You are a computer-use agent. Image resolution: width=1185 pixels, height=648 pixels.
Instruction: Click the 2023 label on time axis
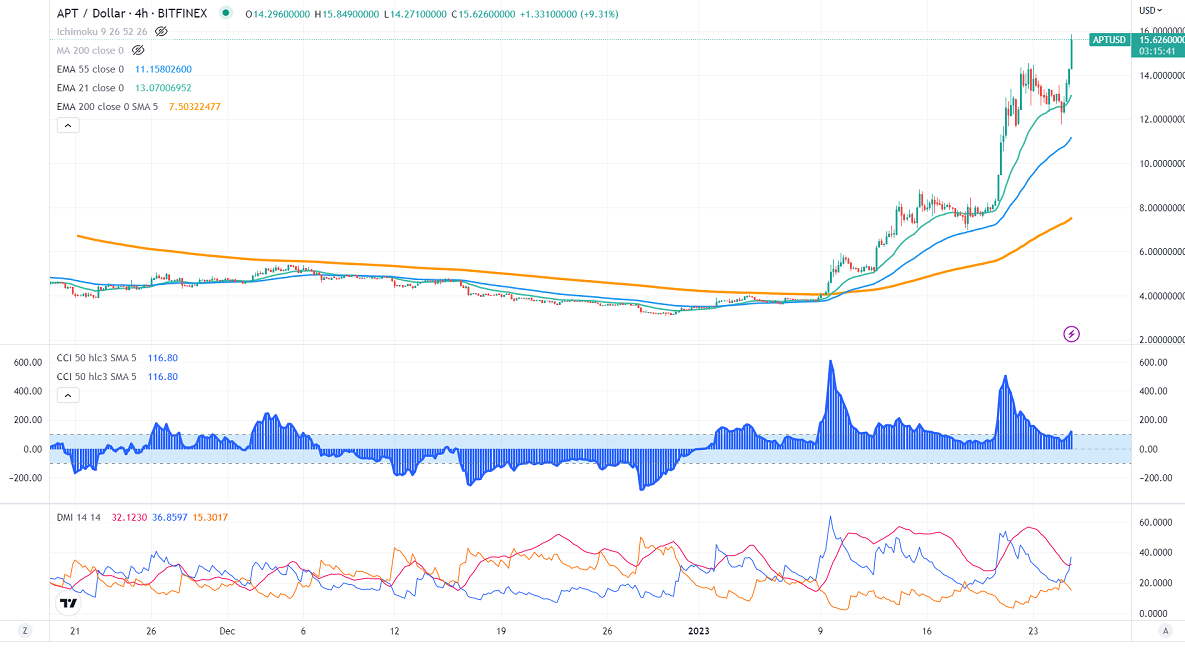tap(701, 631)
